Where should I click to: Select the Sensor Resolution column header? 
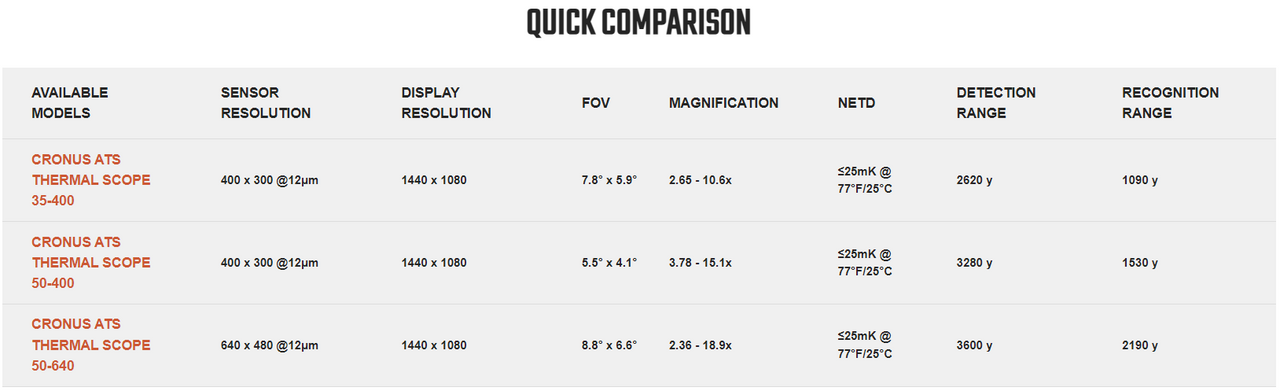coord(266,103)
